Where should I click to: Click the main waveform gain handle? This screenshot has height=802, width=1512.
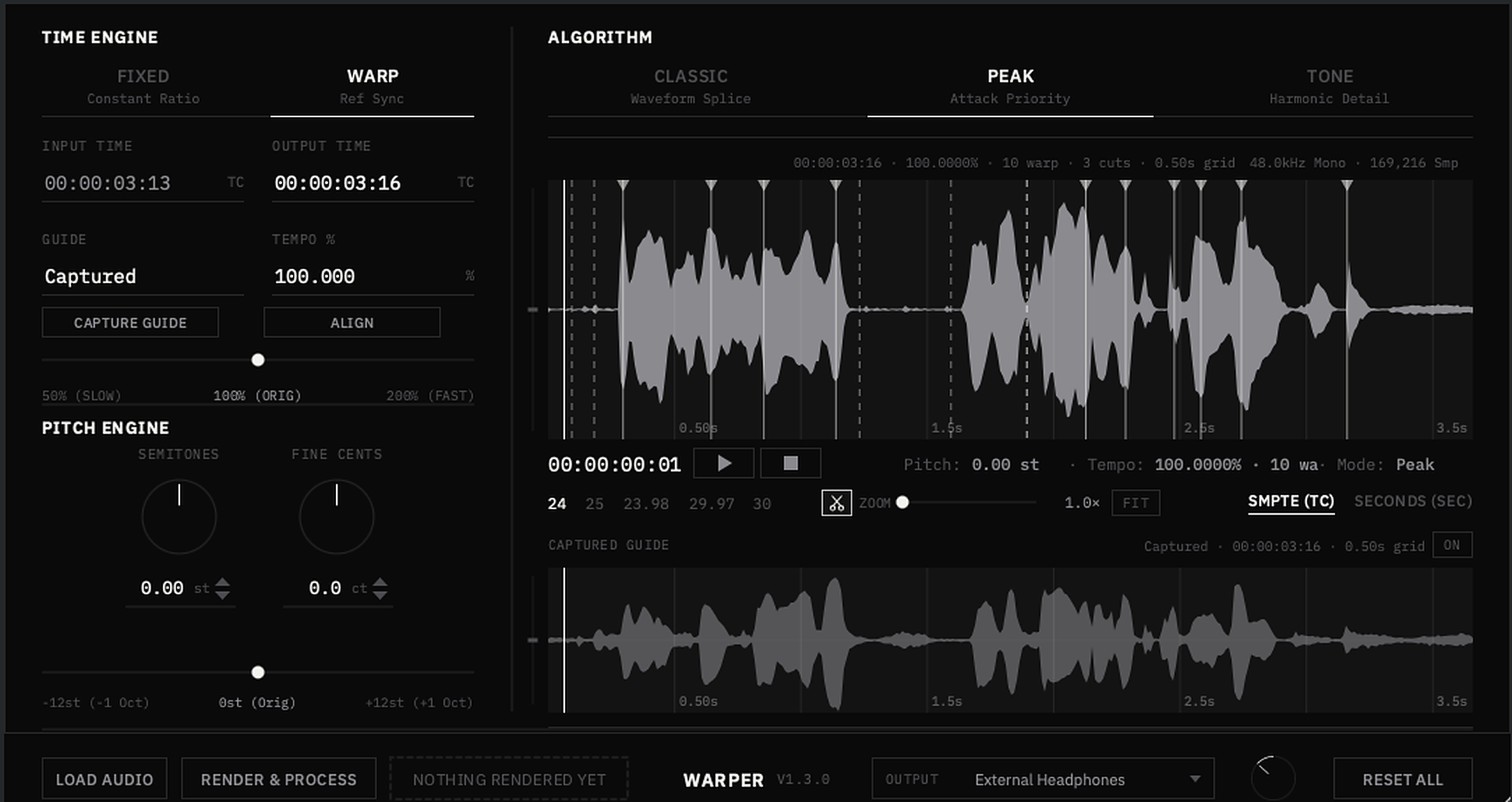(534, 310)
